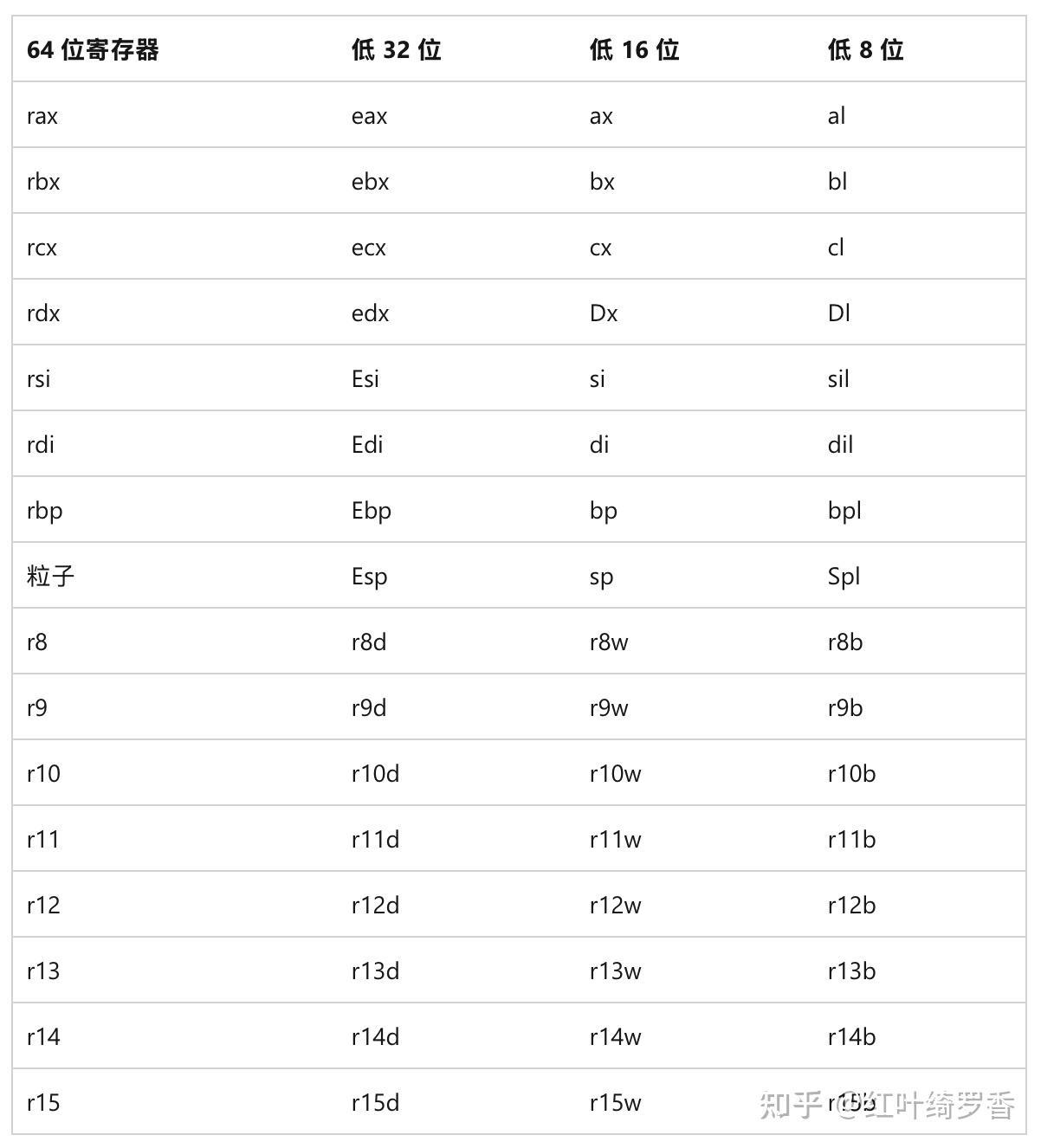
Task: Click the rax register cell
Action: pos(42,116)
